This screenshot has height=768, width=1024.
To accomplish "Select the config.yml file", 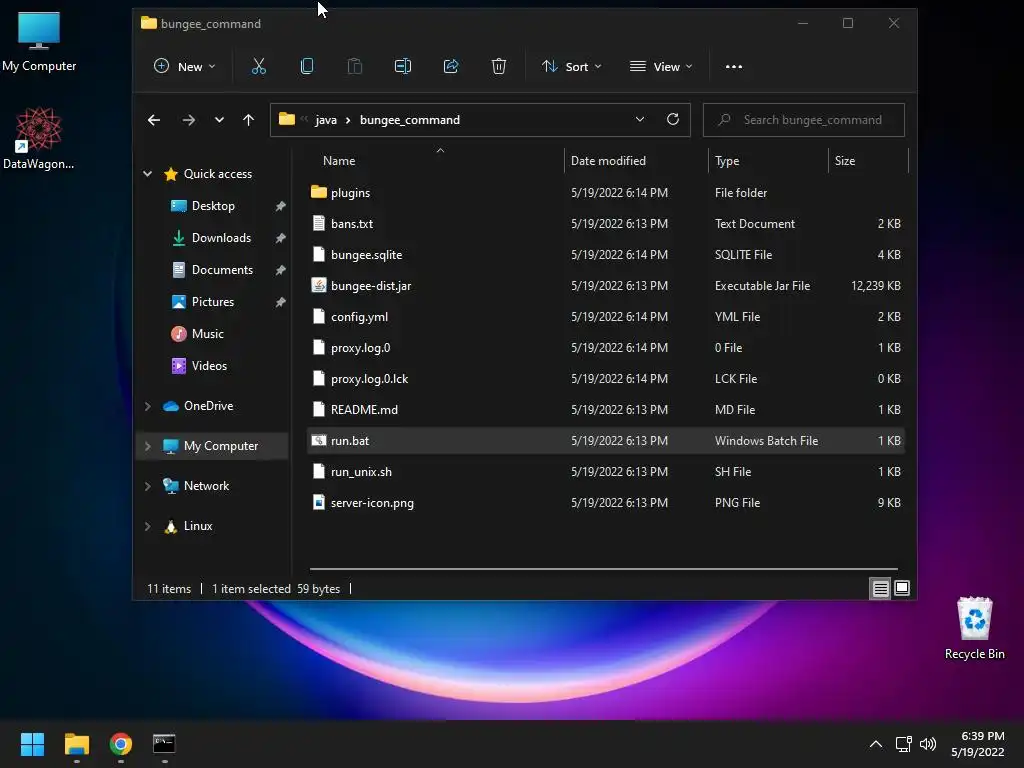I will (605, 317).
